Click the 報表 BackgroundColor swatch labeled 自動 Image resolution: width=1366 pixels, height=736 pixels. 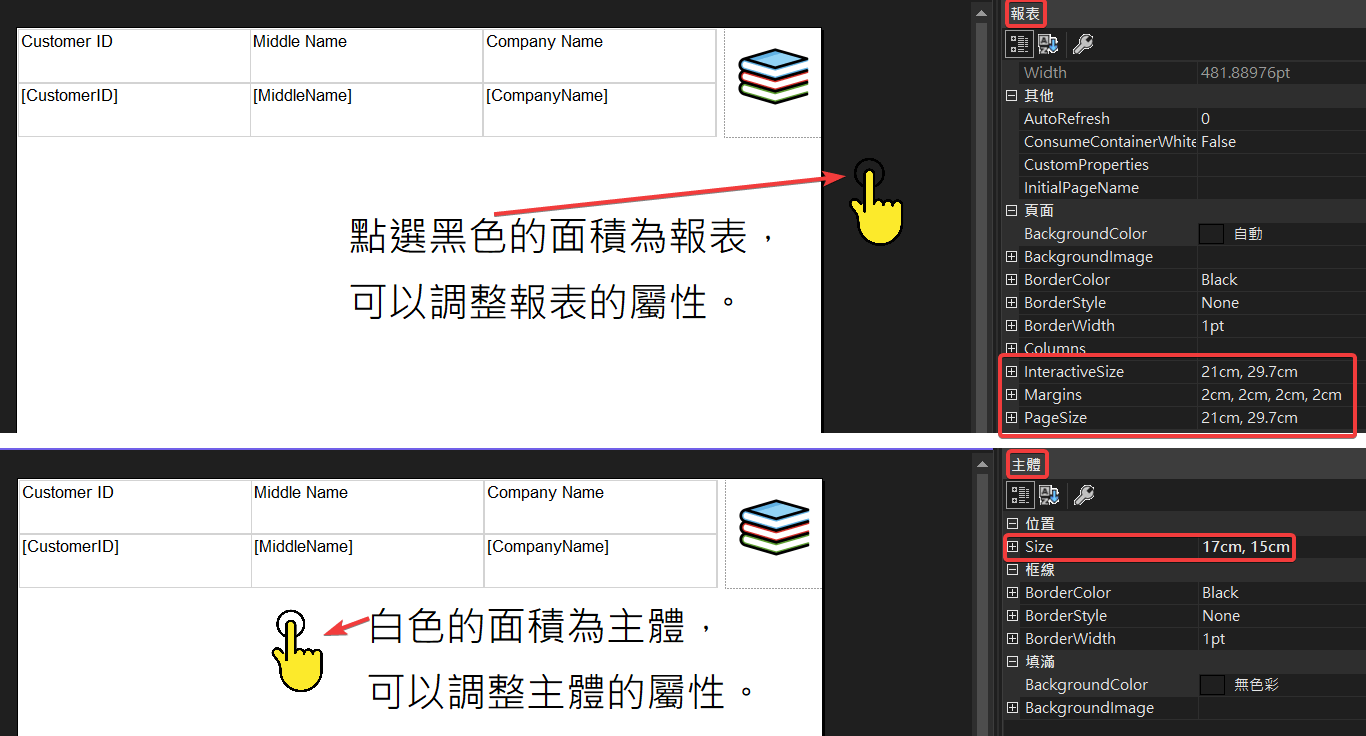[x=1211, y=234]
